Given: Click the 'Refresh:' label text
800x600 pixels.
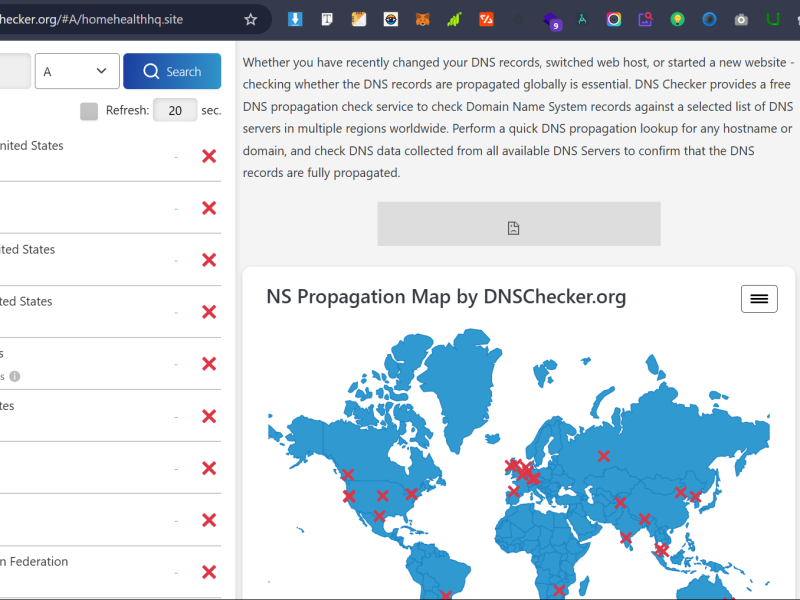Looking at the screenshot, I should coord(128,110).
